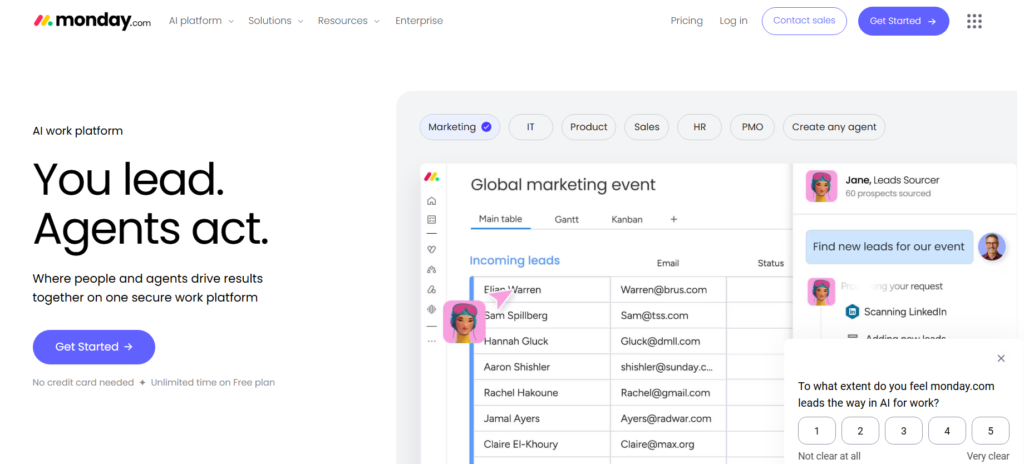
Task: Expand the Resources dropdown menu
Action: tap(349, 21)
